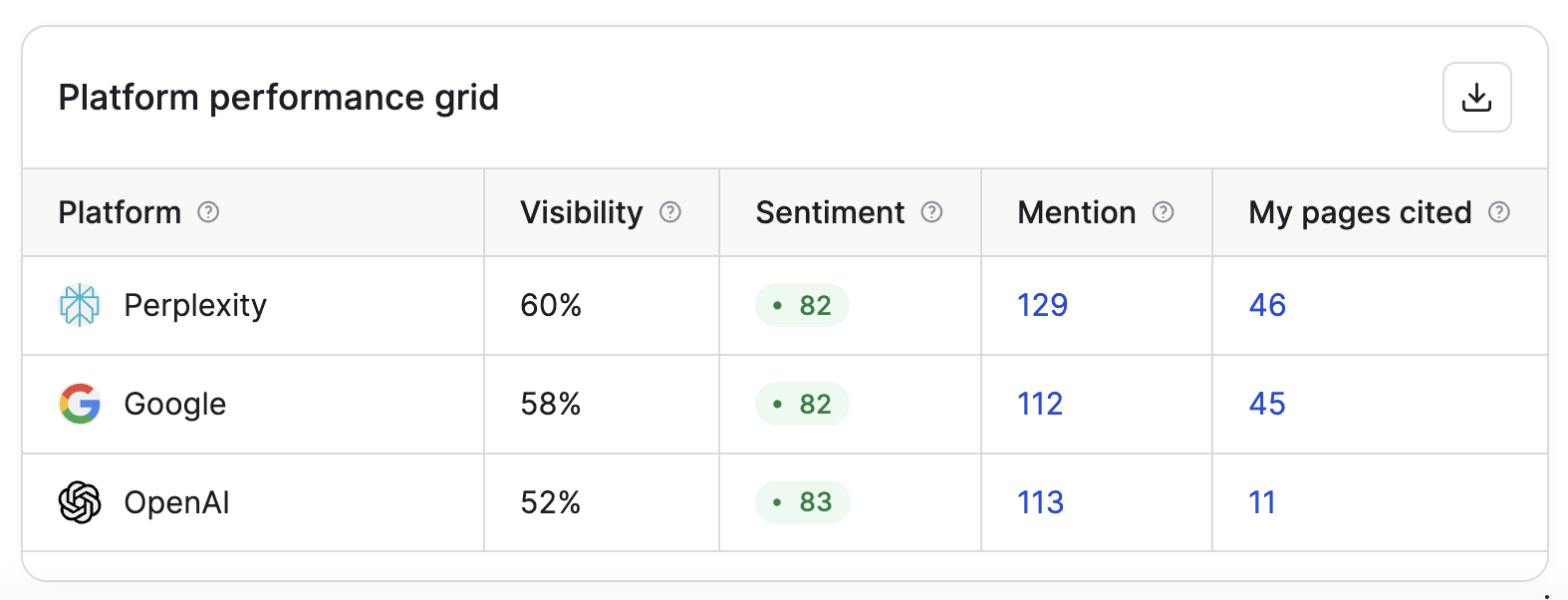The width and height of the screenshot is (1568, 600).
Task: Select the OpenAI sentiment badge 83
Action: [x=802, y=502]
